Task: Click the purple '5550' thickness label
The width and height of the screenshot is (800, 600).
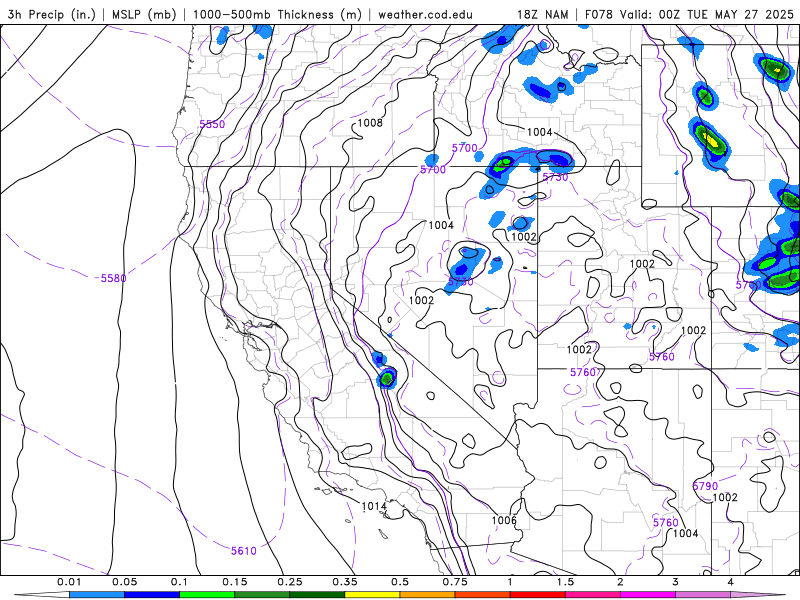Action: point(212,124)
